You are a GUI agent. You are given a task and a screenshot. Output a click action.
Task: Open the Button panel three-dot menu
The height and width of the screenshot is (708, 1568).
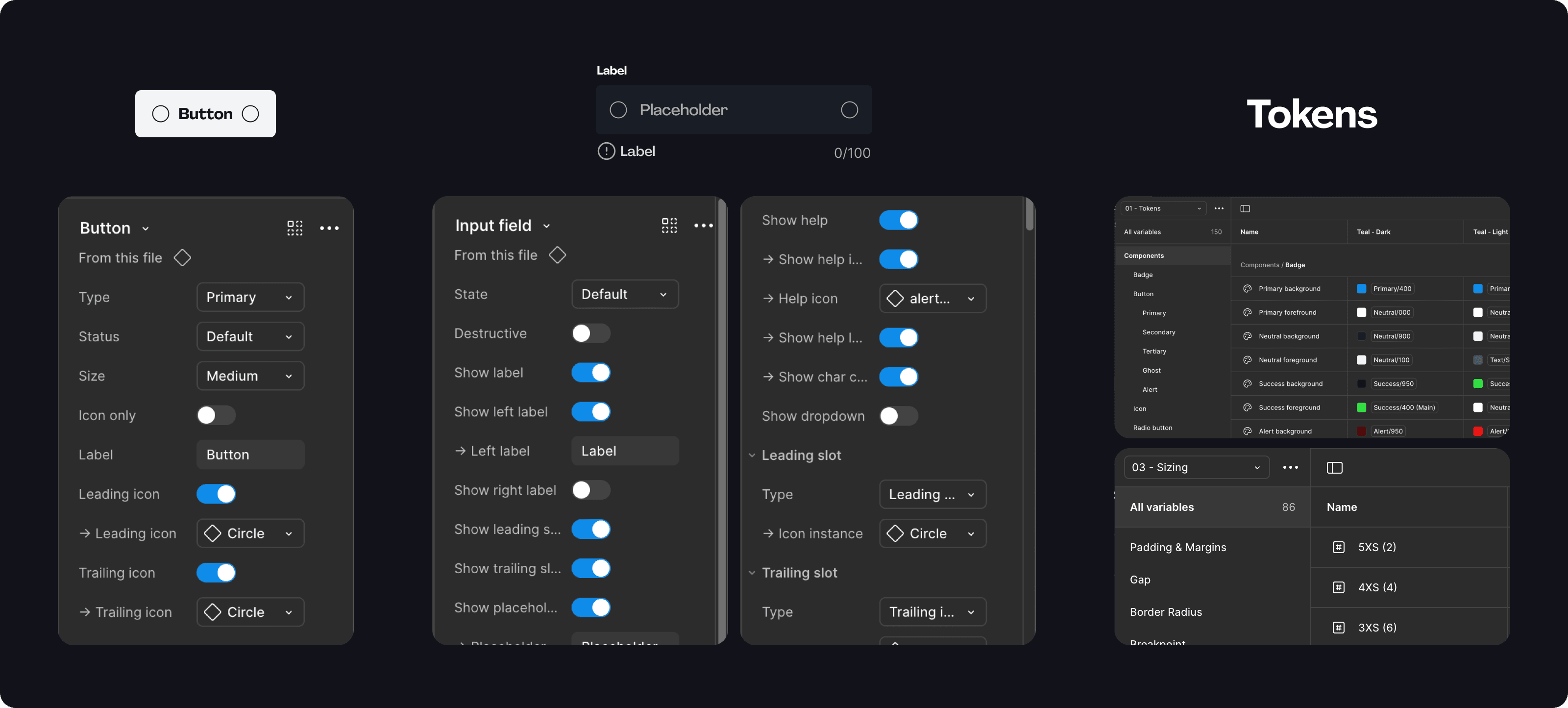point(329,228)
